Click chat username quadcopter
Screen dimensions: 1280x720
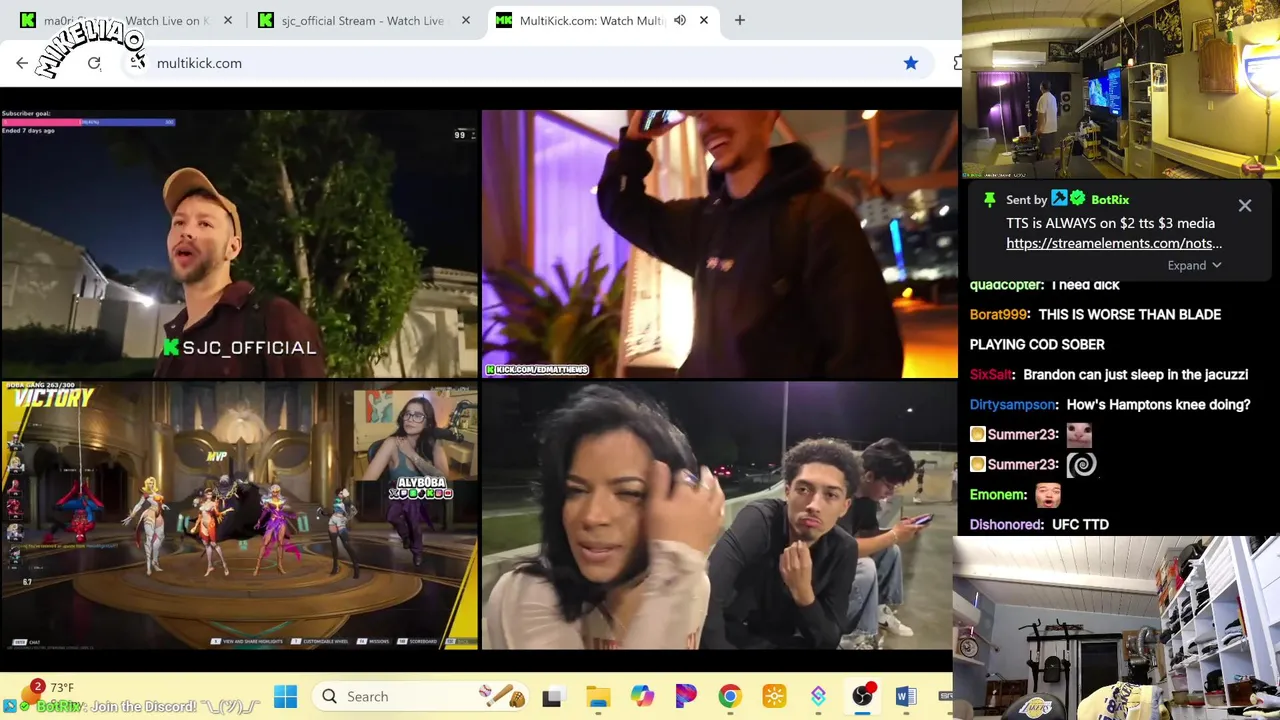[1007, 285]
